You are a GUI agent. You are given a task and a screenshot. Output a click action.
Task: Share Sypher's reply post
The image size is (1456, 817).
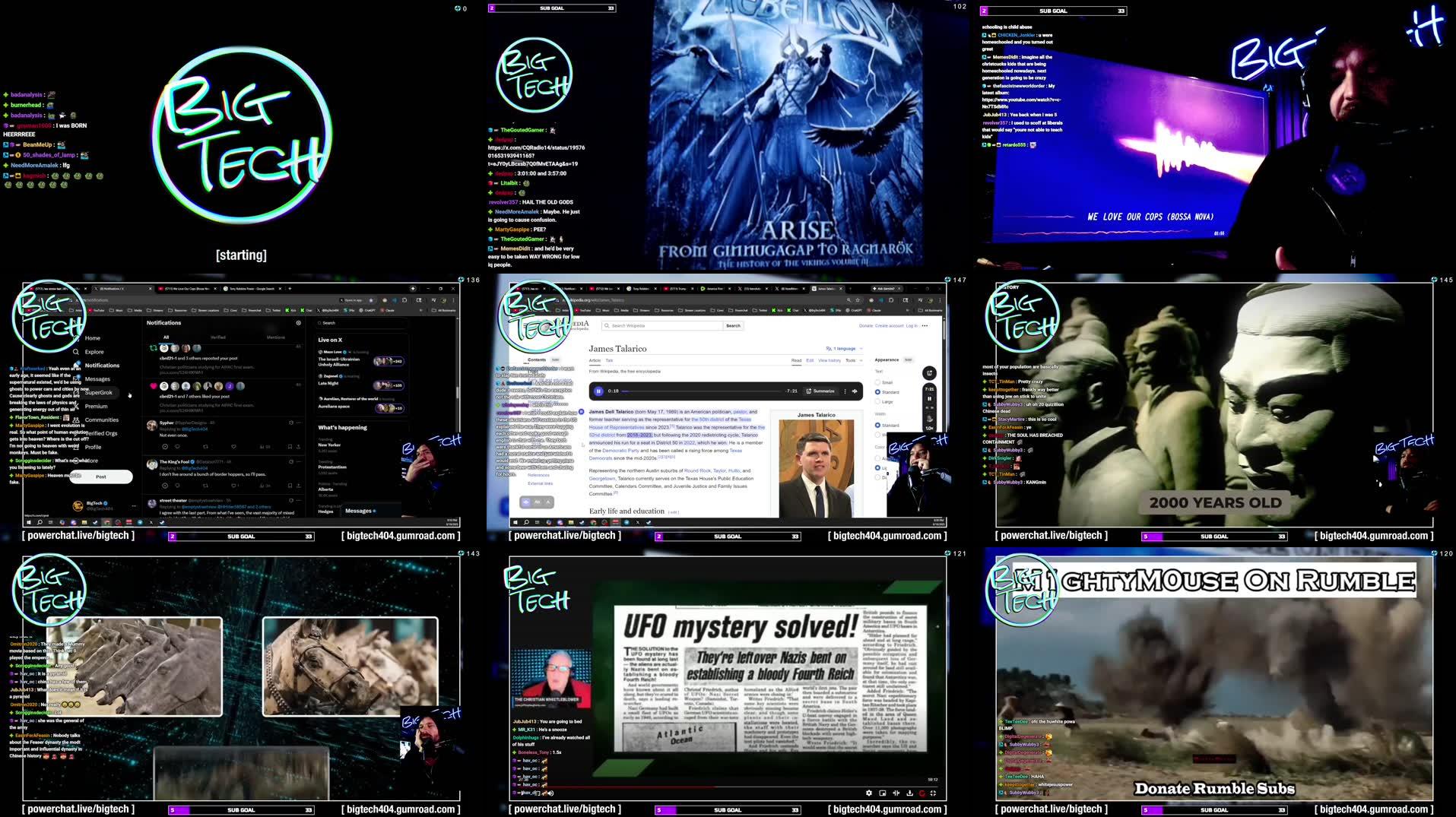click(x=299, y=447)
